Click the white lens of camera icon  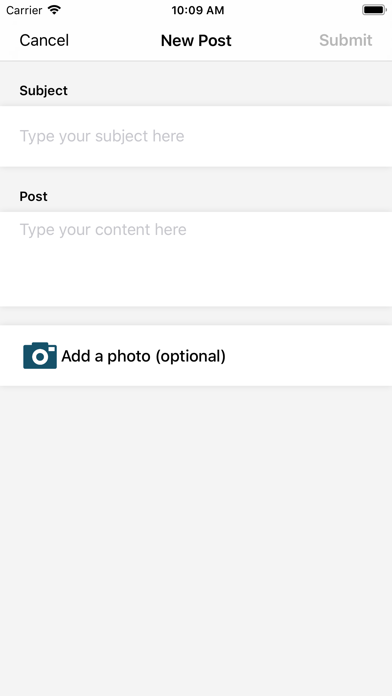click(x=40, y=357)
